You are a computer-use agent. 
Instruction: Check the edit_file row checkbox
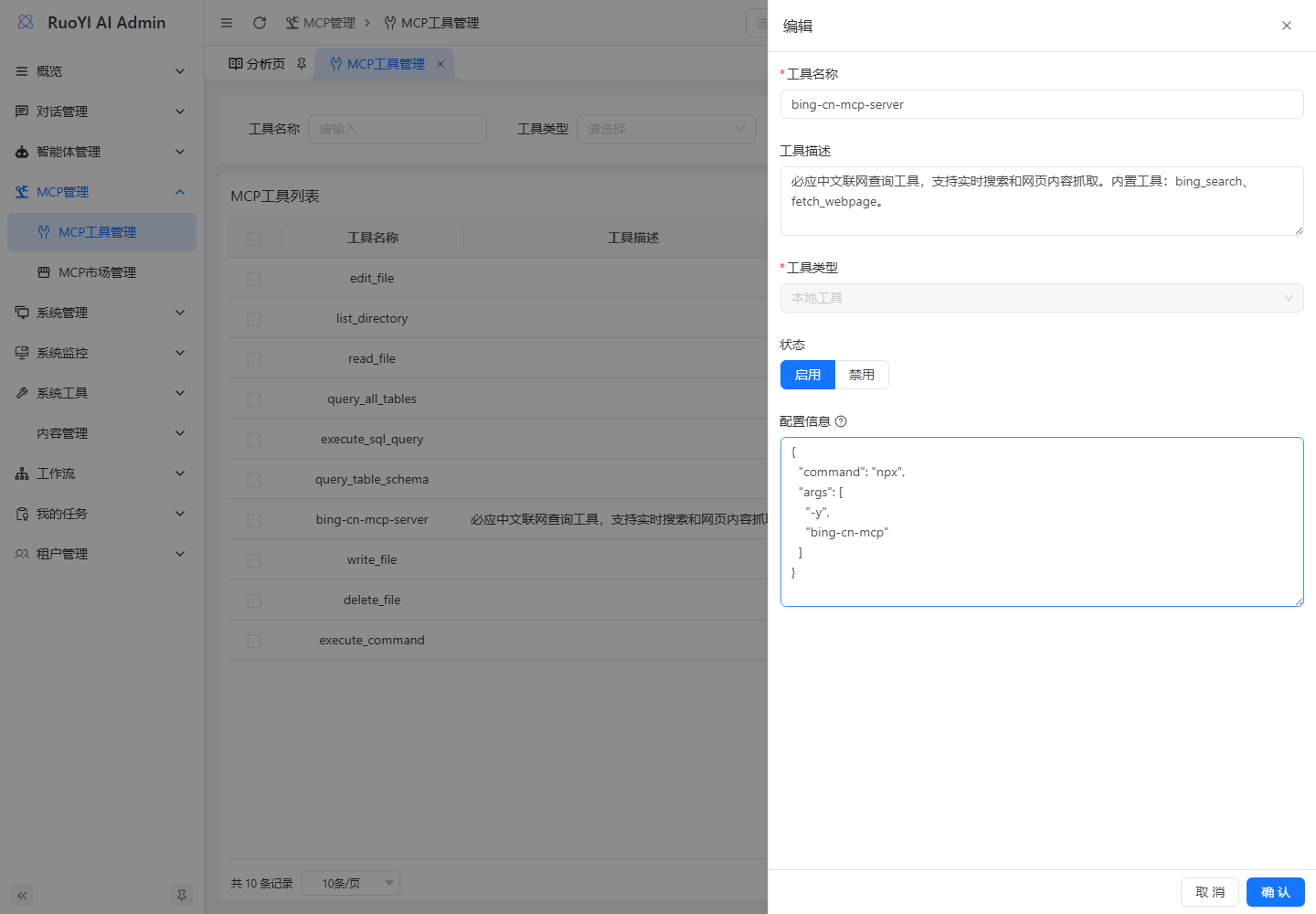pos(254,279)
